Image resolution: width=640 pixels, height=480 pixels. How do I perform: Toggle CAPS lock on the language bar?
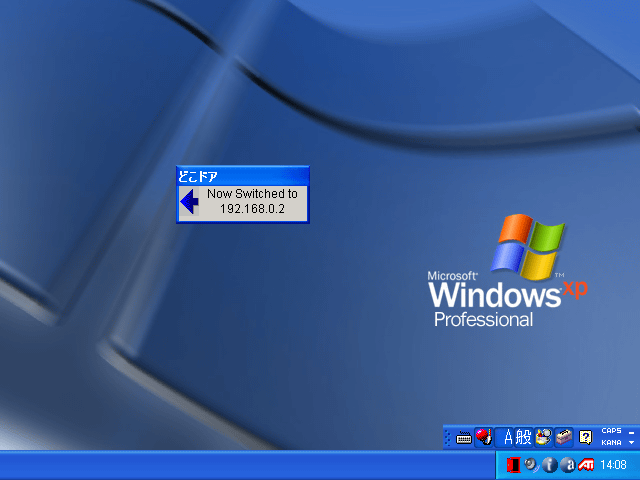tap(611, 431)
